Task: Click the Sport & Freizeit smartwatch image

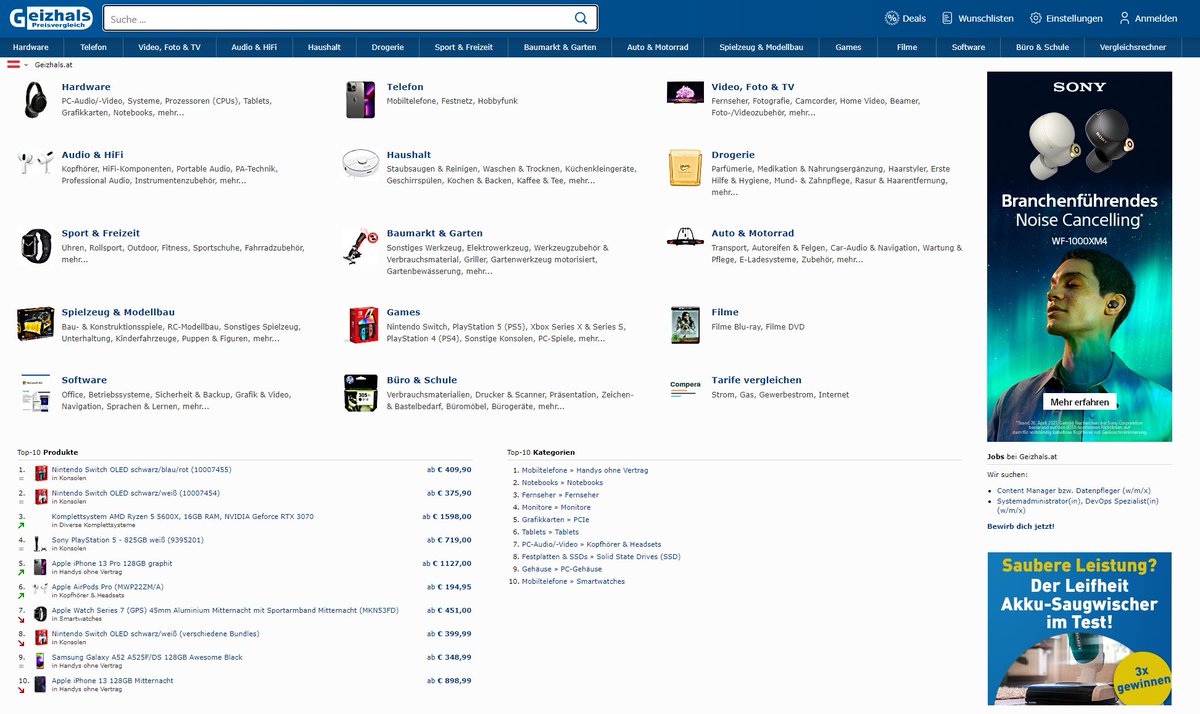Action: (35, 245)
